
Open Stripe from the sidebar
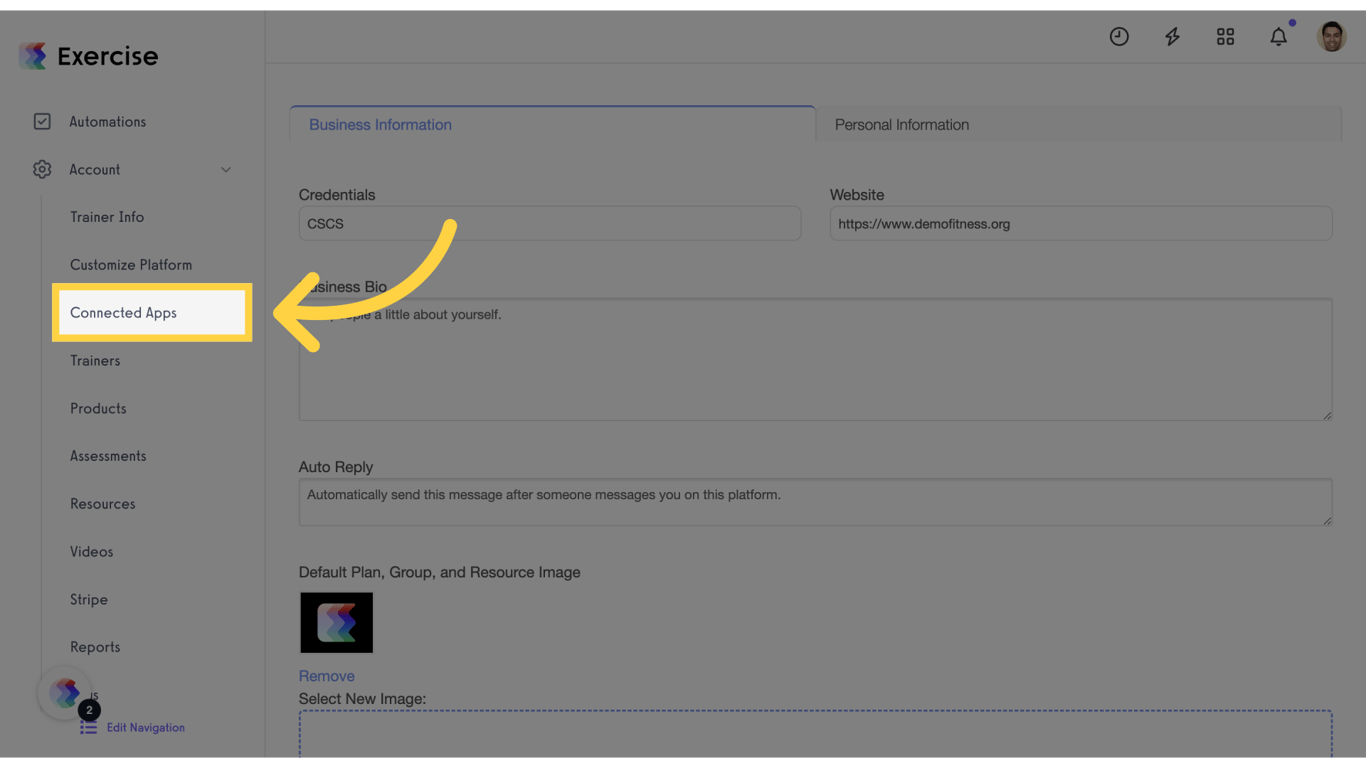(88, 599)
